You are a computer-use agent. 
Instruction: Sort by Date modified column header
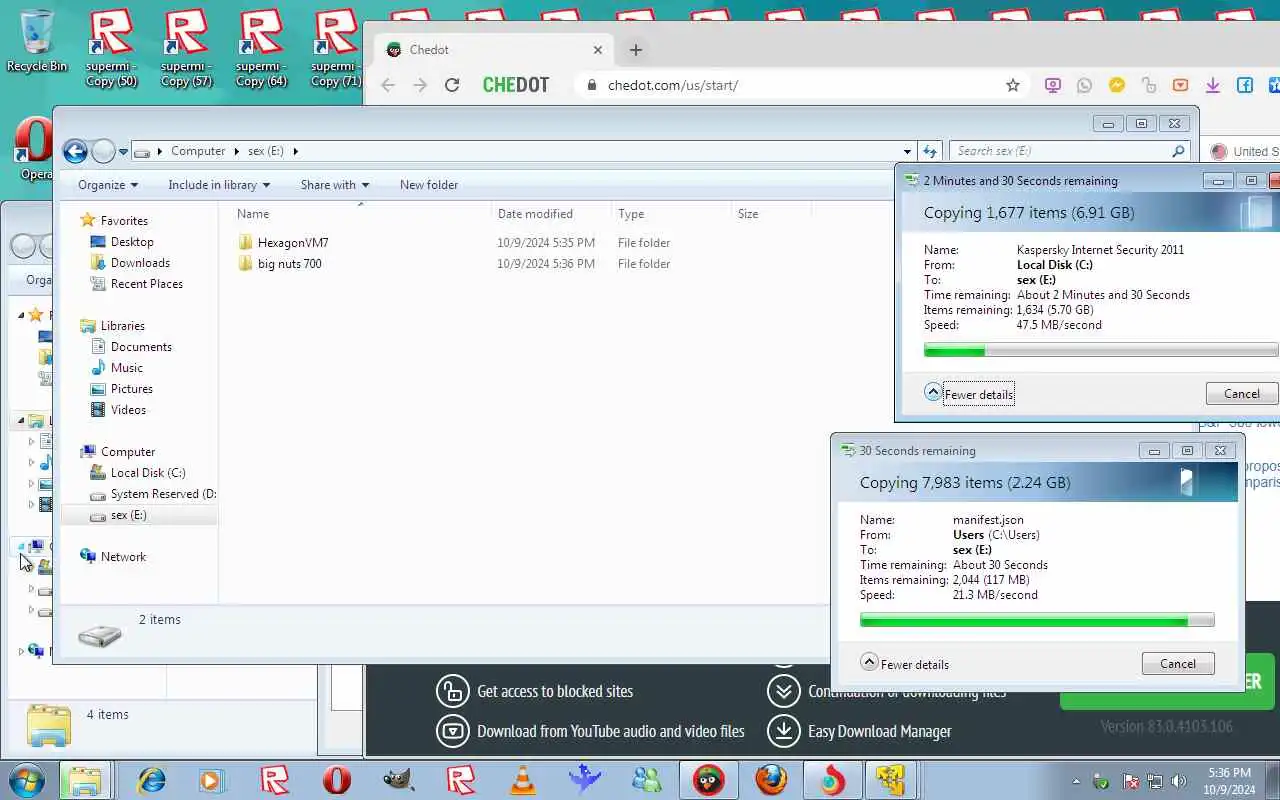click(551, 213)
